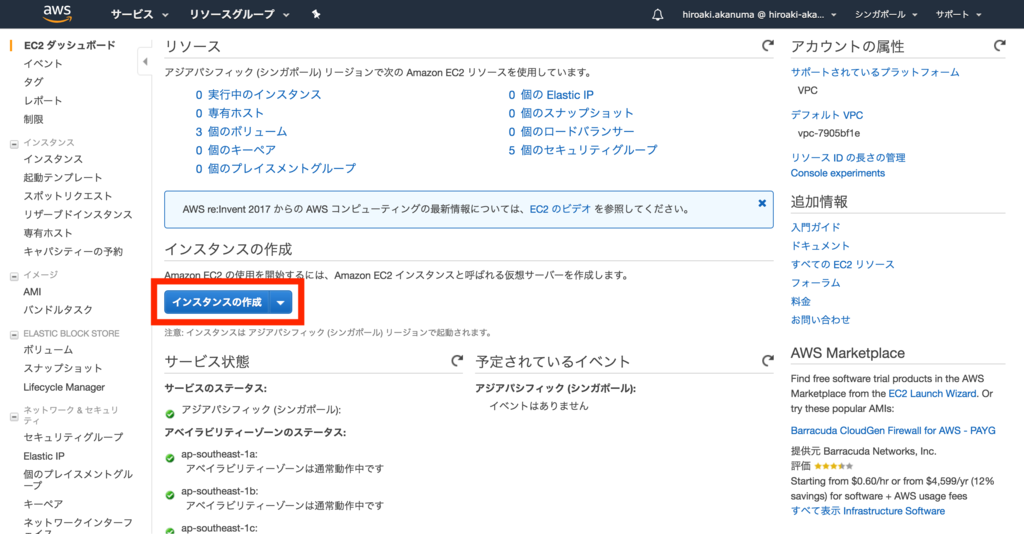Click the pin shortcut icon in header
This screenshot has height=534, width=1024.
tap(316, 14)
